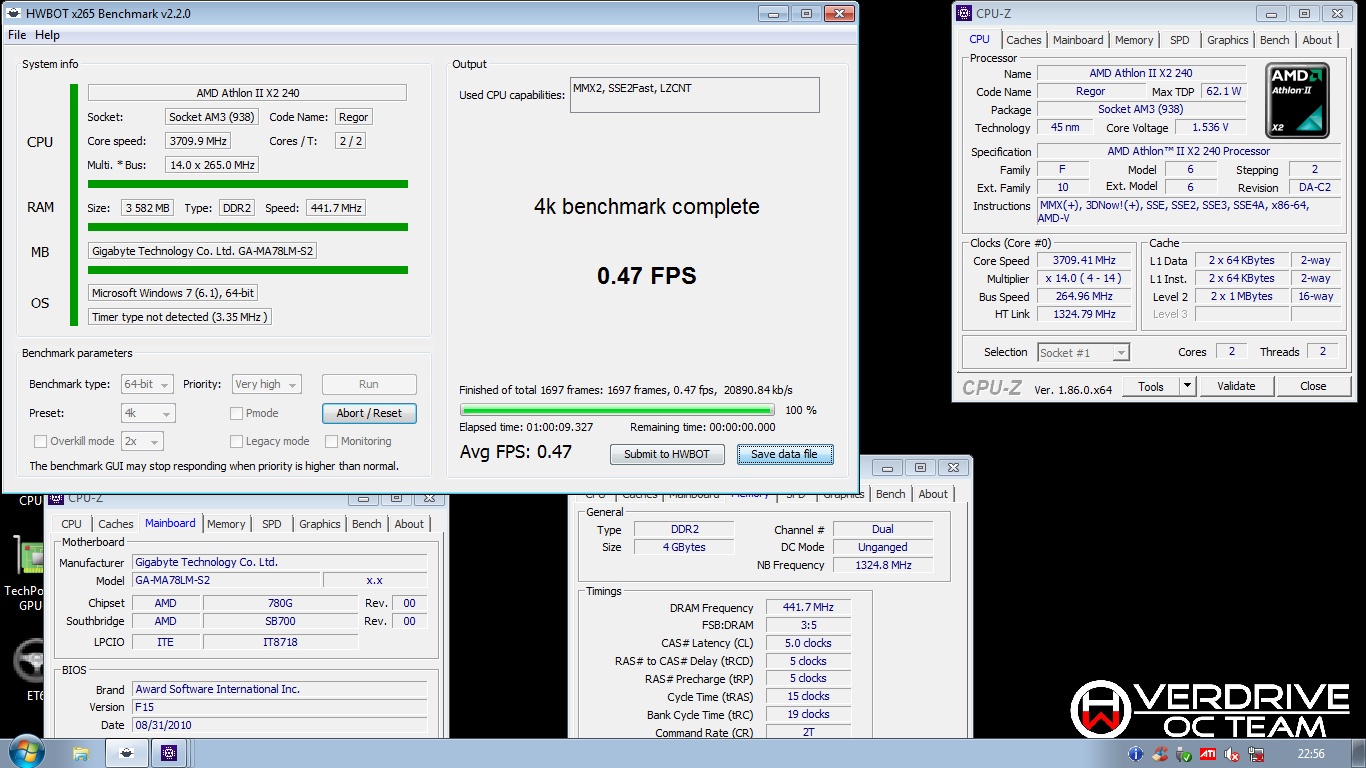
Task: Enable the Pmode checkbox
Action: [237, 413]
